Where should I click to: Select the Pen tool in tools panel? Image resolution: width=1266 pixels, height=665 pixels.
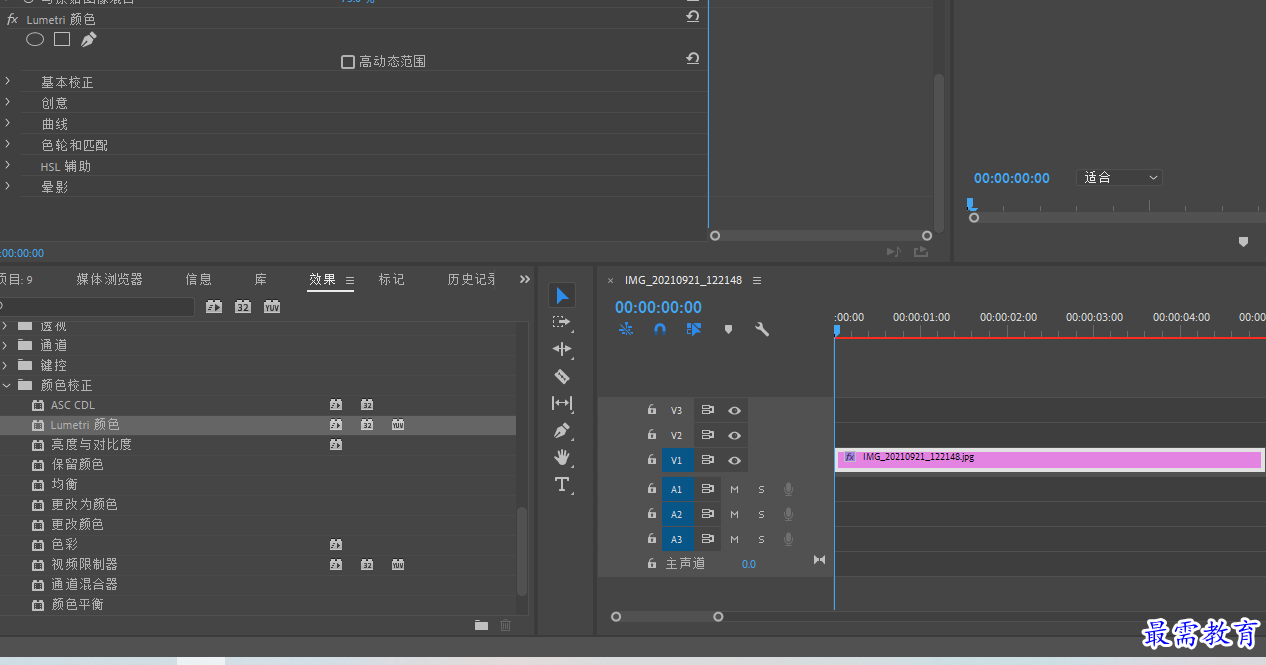(562, 430)
